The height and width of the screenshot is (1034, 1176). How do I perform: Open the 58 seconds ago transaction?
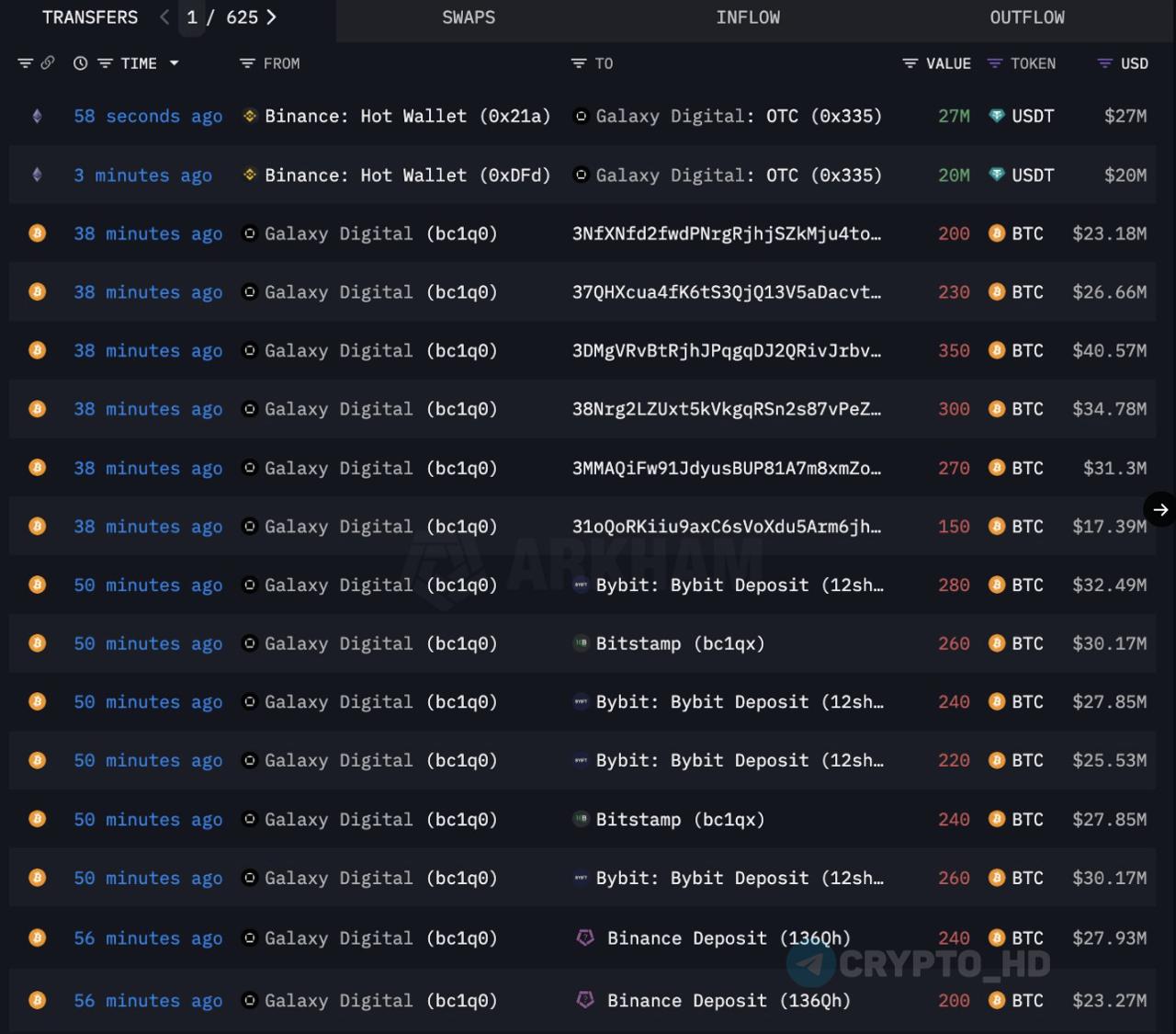[x=148, y=117]
